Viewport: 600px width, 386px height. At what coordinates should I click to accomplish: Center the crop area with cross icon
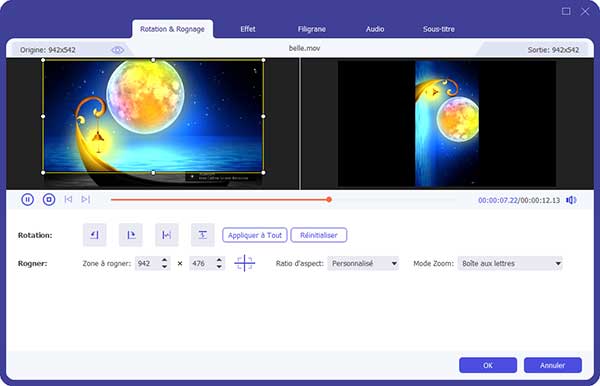[x=245, y=263]
